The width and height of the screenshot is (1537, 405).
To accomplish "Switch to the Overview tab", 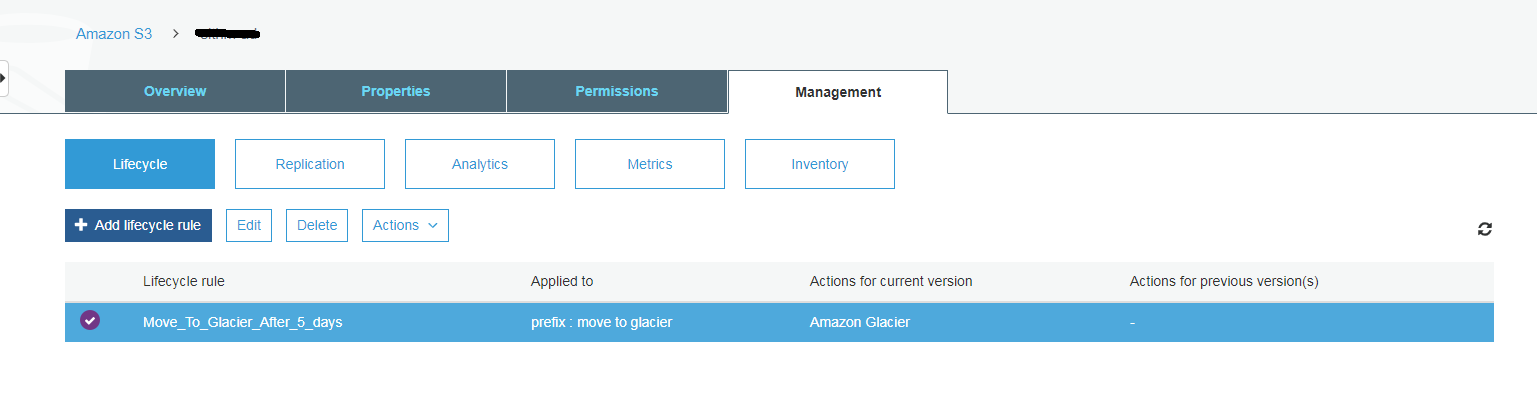I will [175, 91].
